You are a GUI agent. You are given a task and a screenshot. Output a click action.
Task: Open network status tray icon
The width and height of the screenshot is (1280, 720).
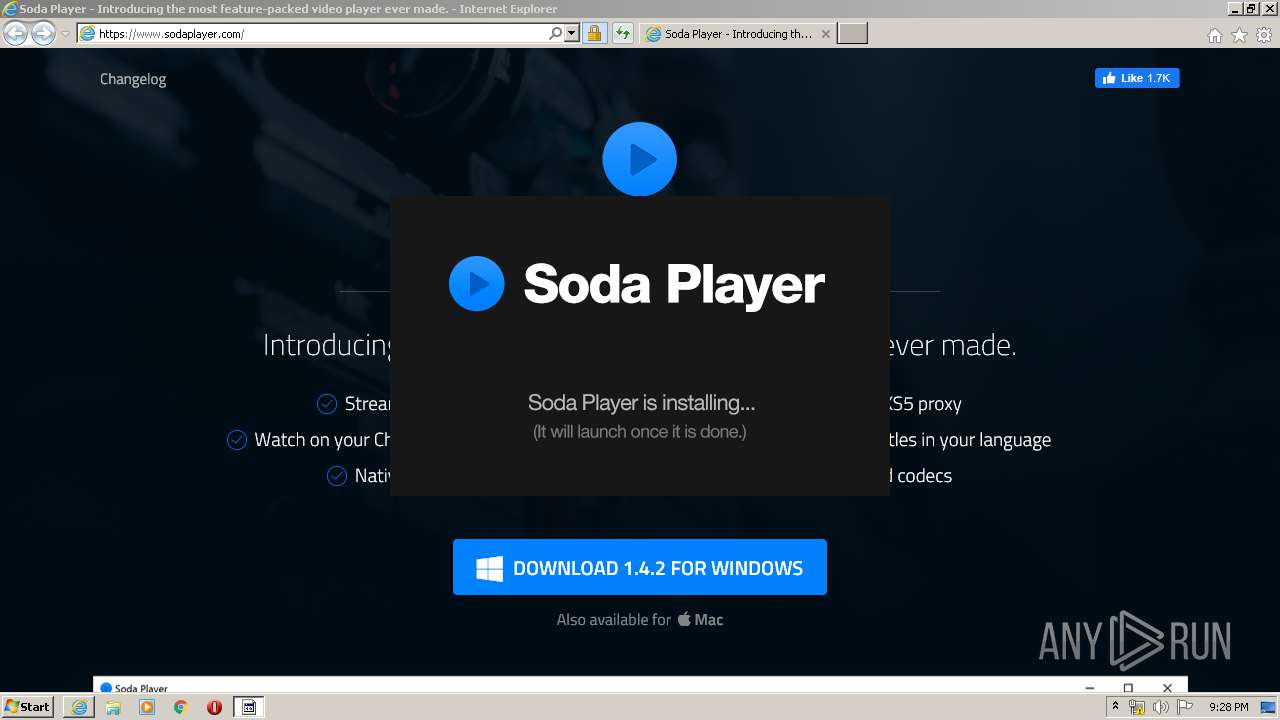1137,707
